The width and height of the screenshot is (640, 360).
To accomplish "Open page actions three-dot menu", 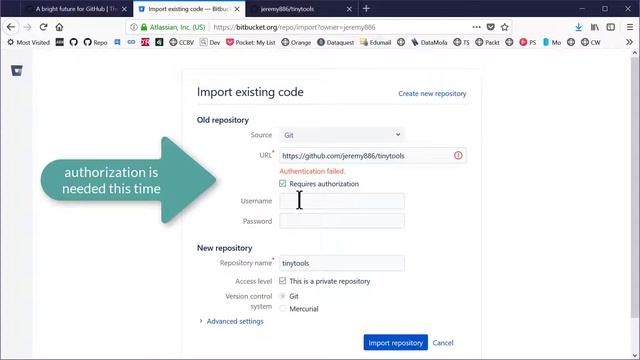I will click(476, 27).
